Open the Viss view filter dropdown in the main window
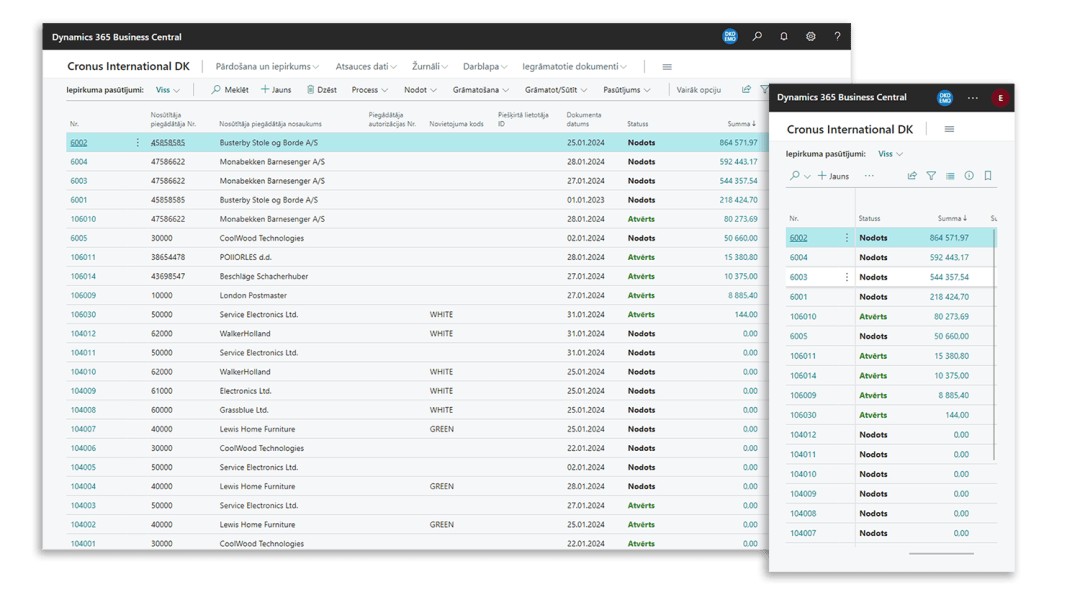 168,90
